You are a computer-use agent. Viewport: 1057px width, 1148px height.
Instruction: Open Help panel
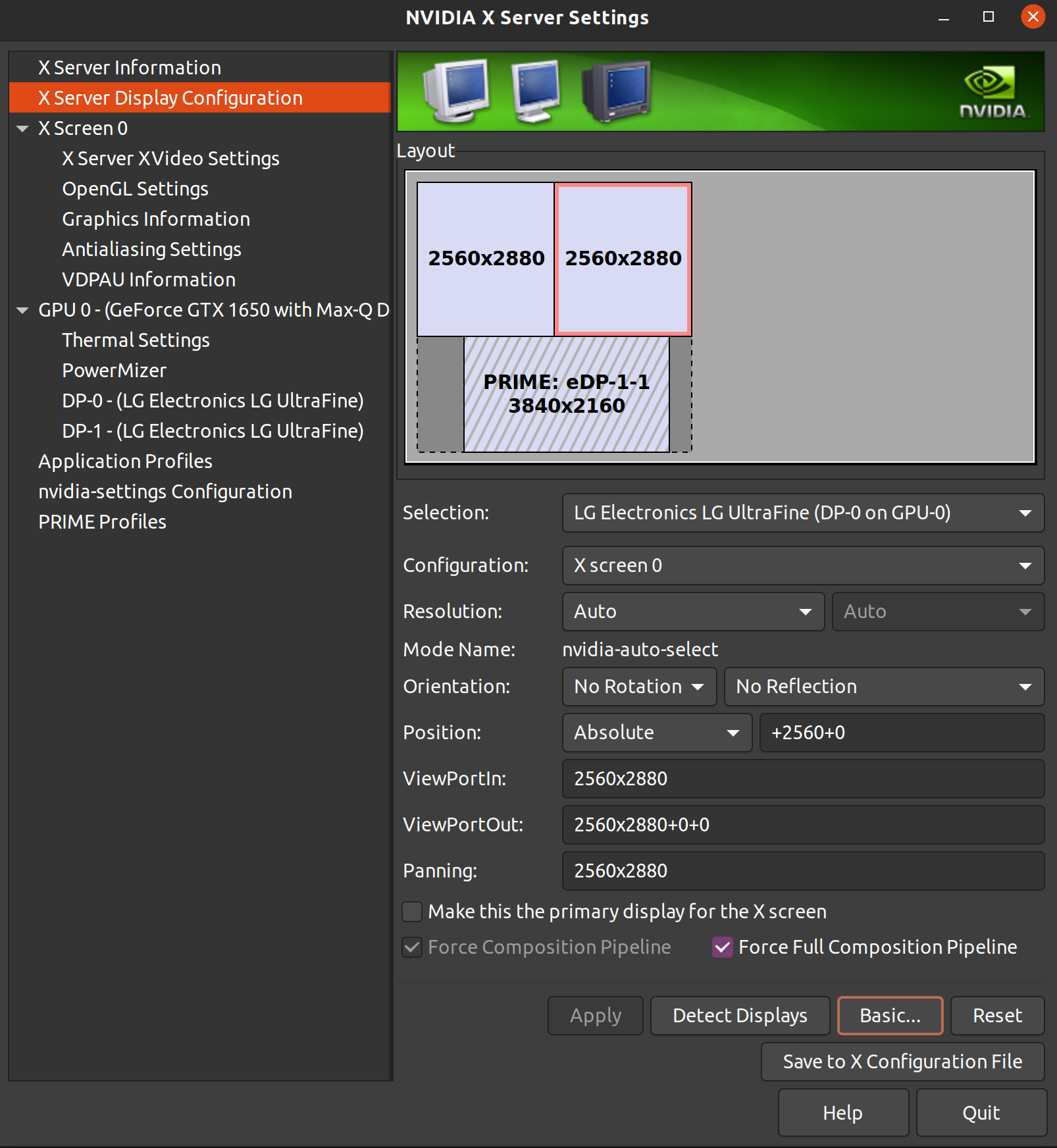click(x=843, y=1112)
